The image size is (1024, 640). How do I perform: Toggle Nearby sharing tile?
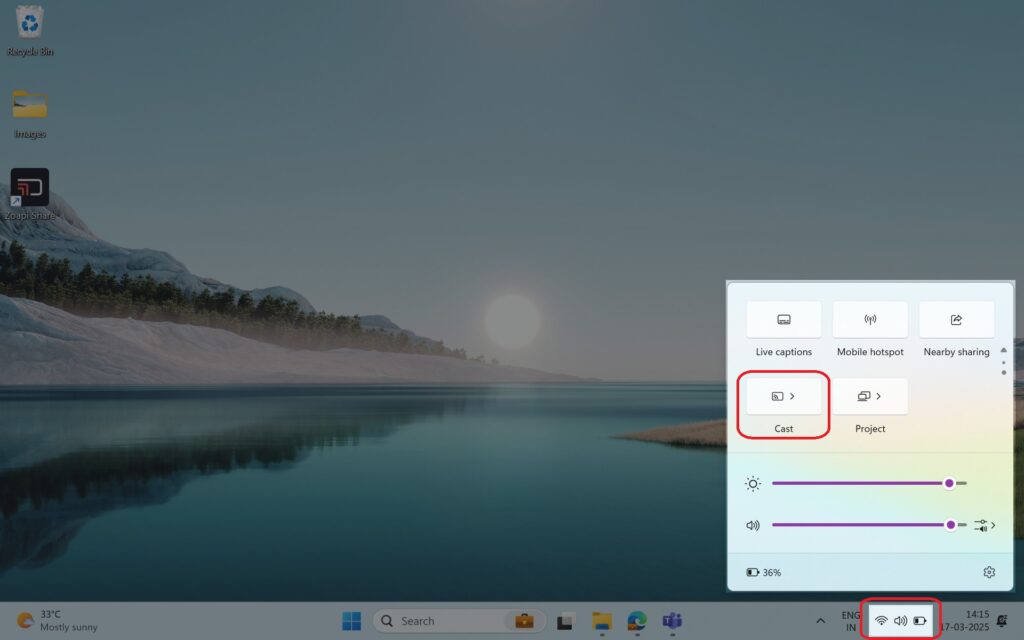[x=956, y=319]
